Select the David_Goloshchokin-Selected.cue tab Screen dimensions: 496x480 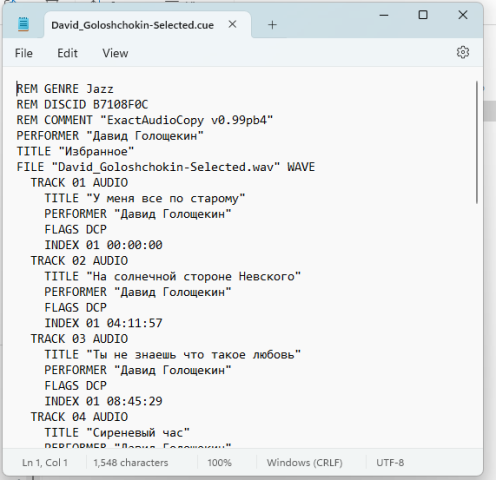coord(132,25)
